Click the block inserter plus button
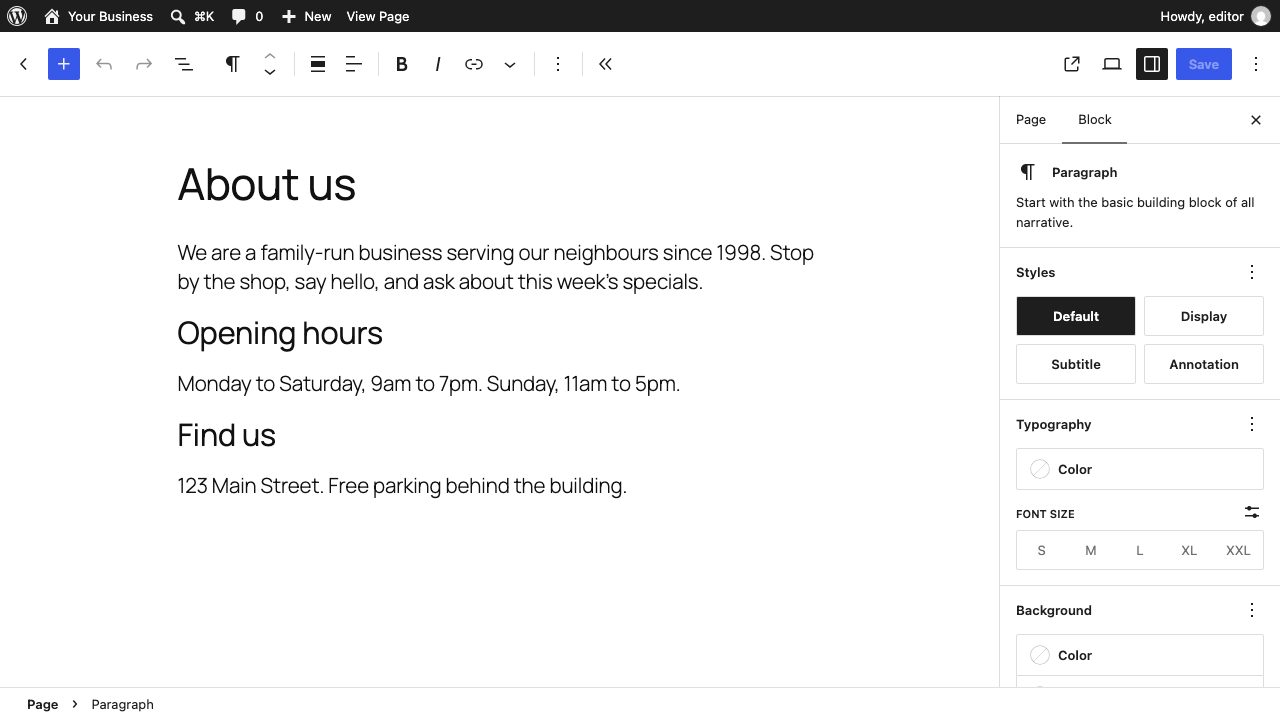1280x720 pixels. 64,64
